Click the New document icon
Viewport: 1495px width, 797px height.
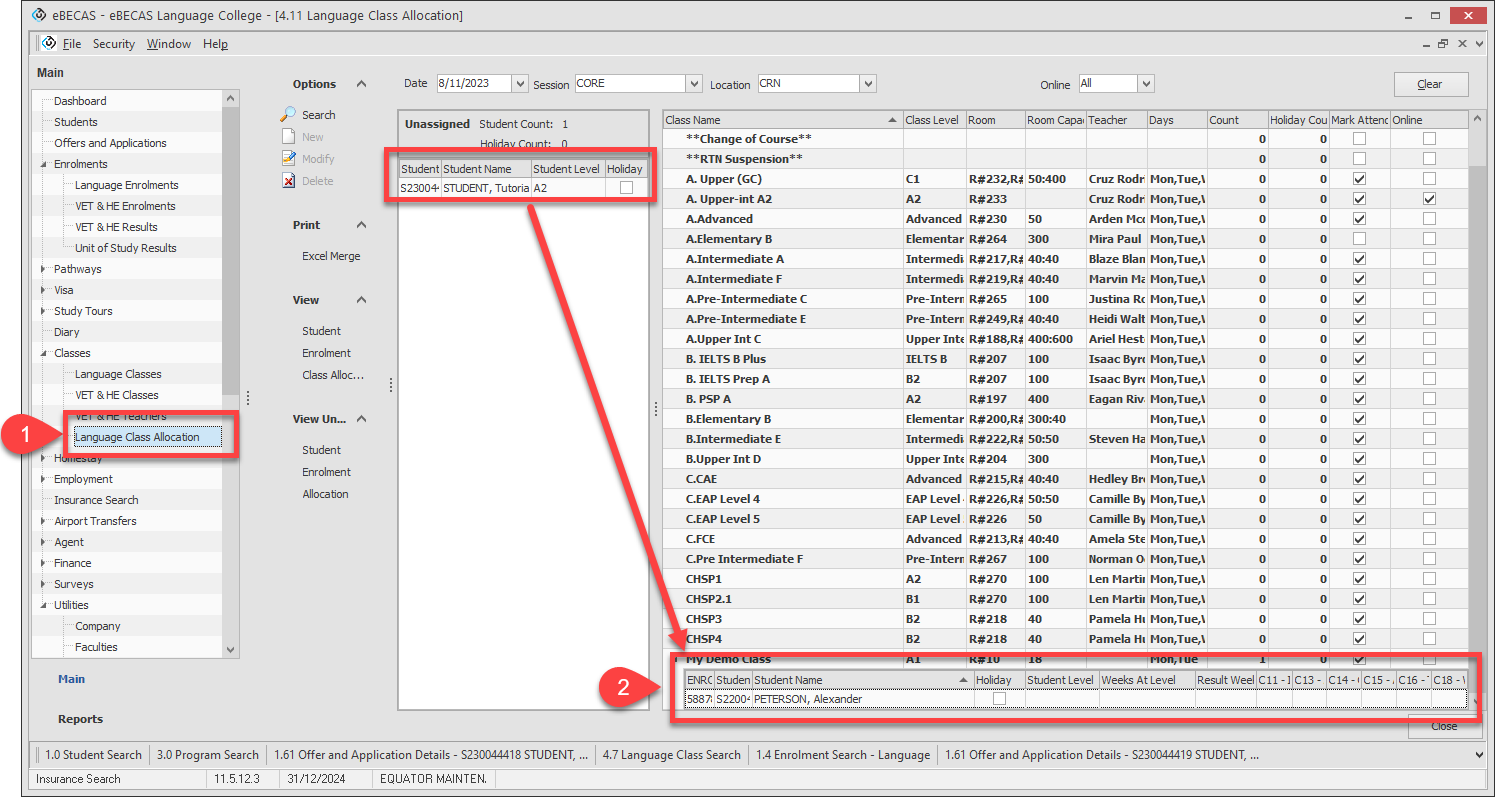pyautogui.click(x=288, y=137)
